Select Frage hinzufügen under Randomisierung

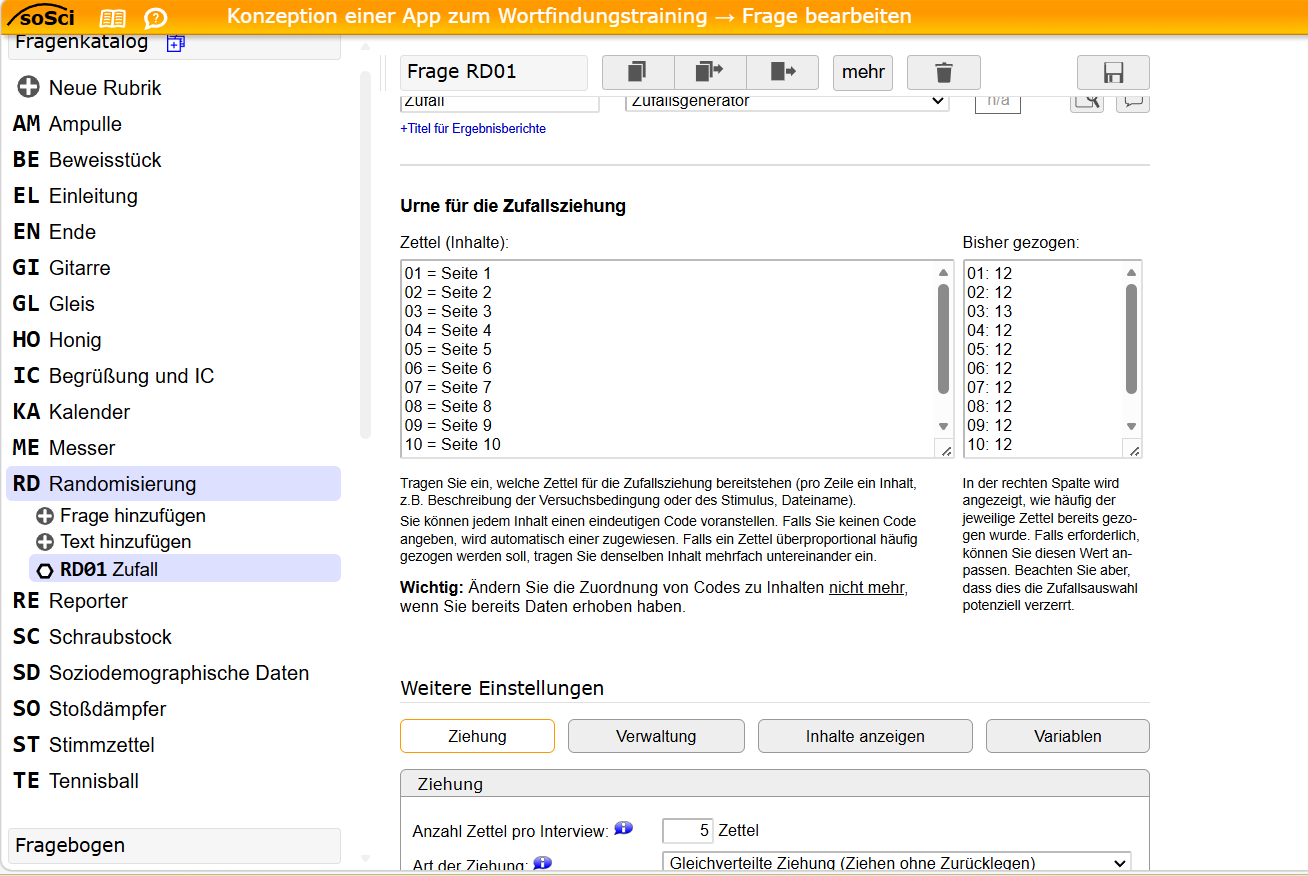pos(132,516)
